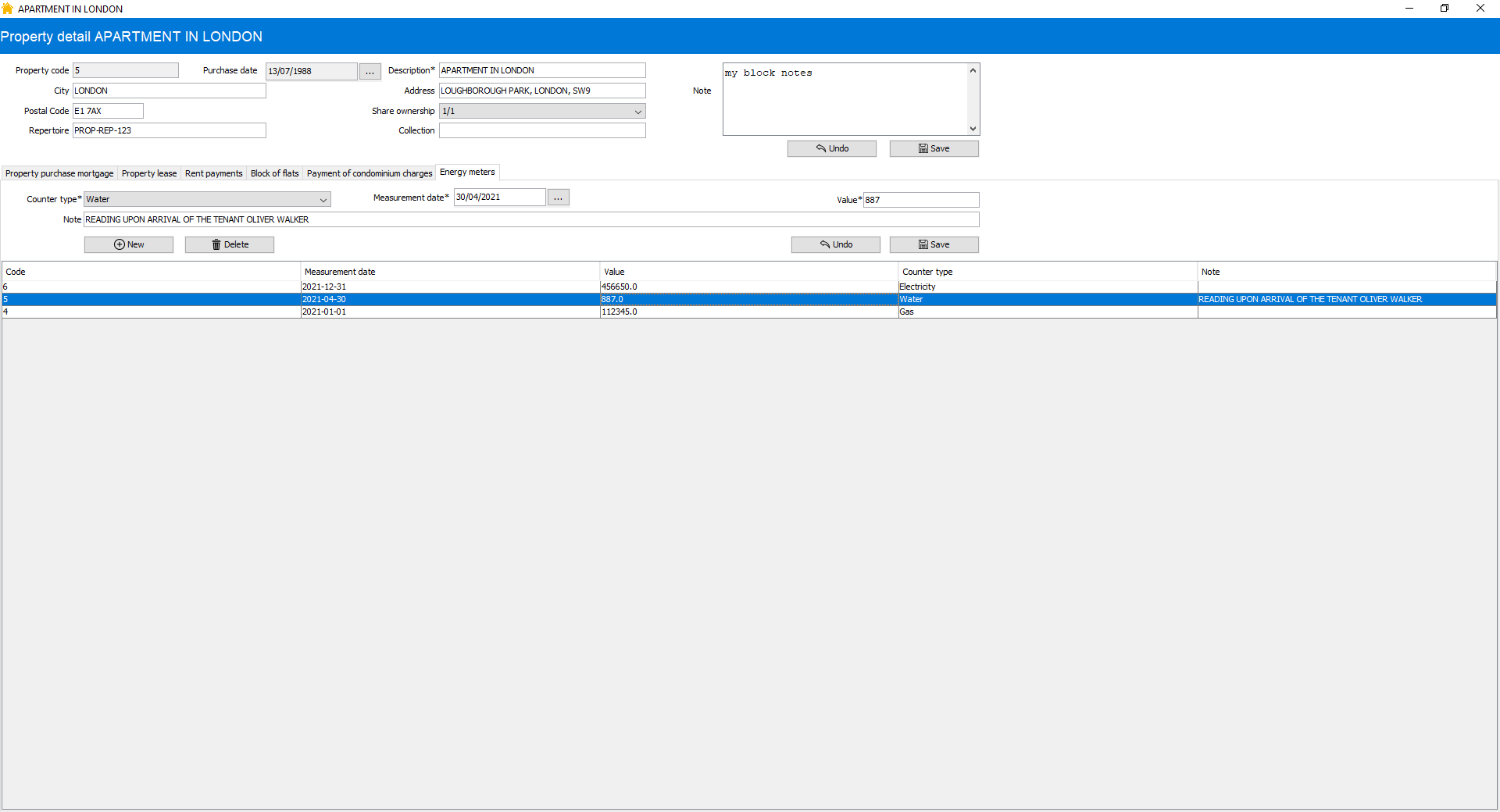Click the New meter reading button
This screenshot has height=812, width=1500.
click(x=129, y=244)
